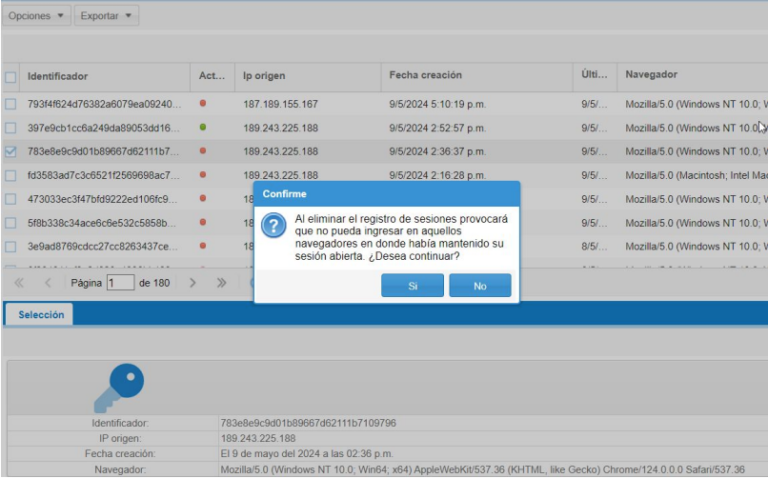Screen dimensions: 768x478
Task: Jump to last page arrow icon
Action: [222, 283]
